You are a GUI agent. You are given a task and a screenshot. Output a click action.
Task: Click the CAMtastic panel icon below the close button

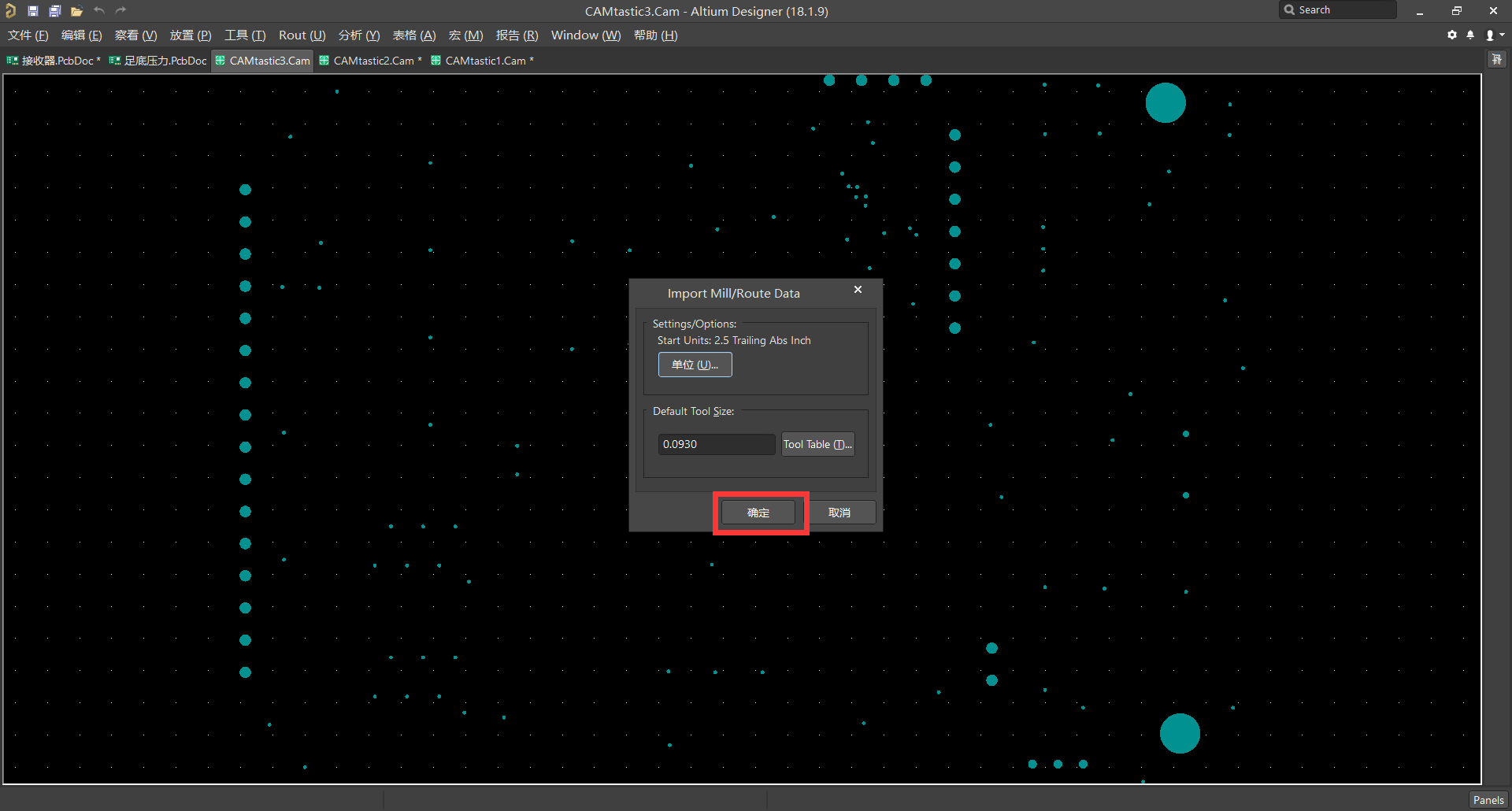1495,58
